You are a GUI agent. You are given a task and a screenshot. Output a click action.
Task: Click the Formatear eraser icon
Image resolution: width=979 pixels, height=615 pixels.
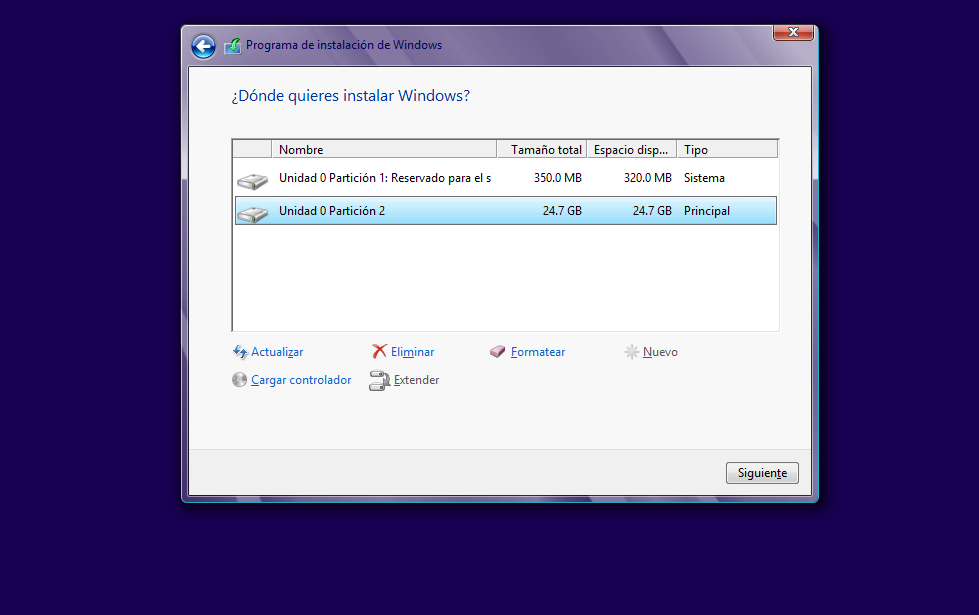(498, 352)
